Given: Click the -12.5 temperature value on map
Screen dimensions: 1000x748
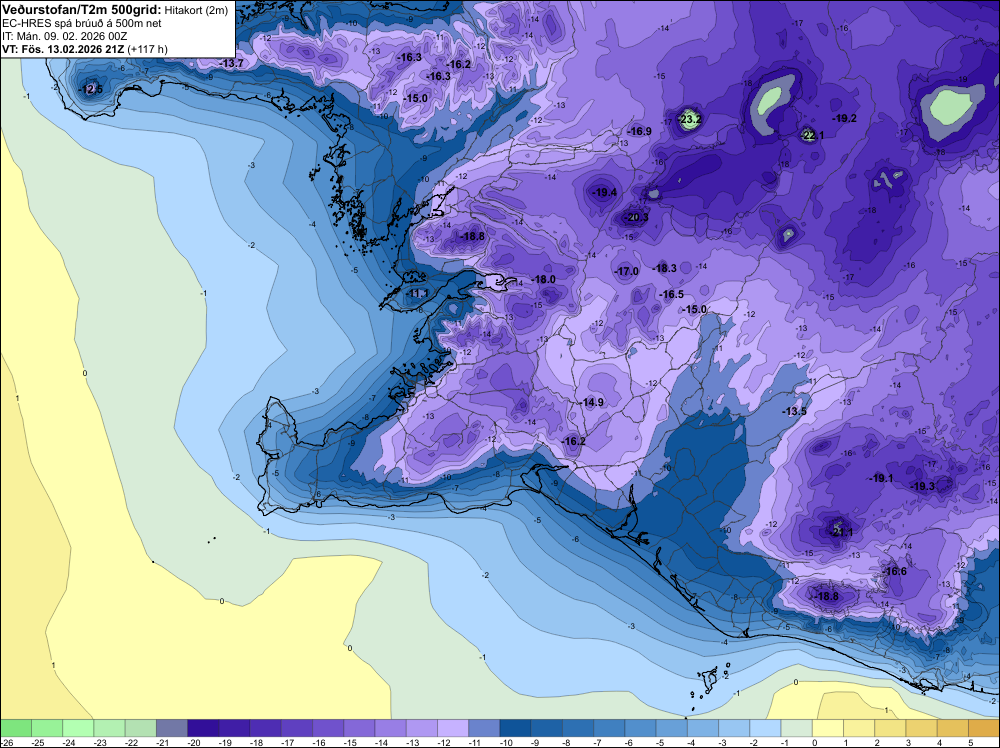Looking at the screenshot, I should point(90,89).
